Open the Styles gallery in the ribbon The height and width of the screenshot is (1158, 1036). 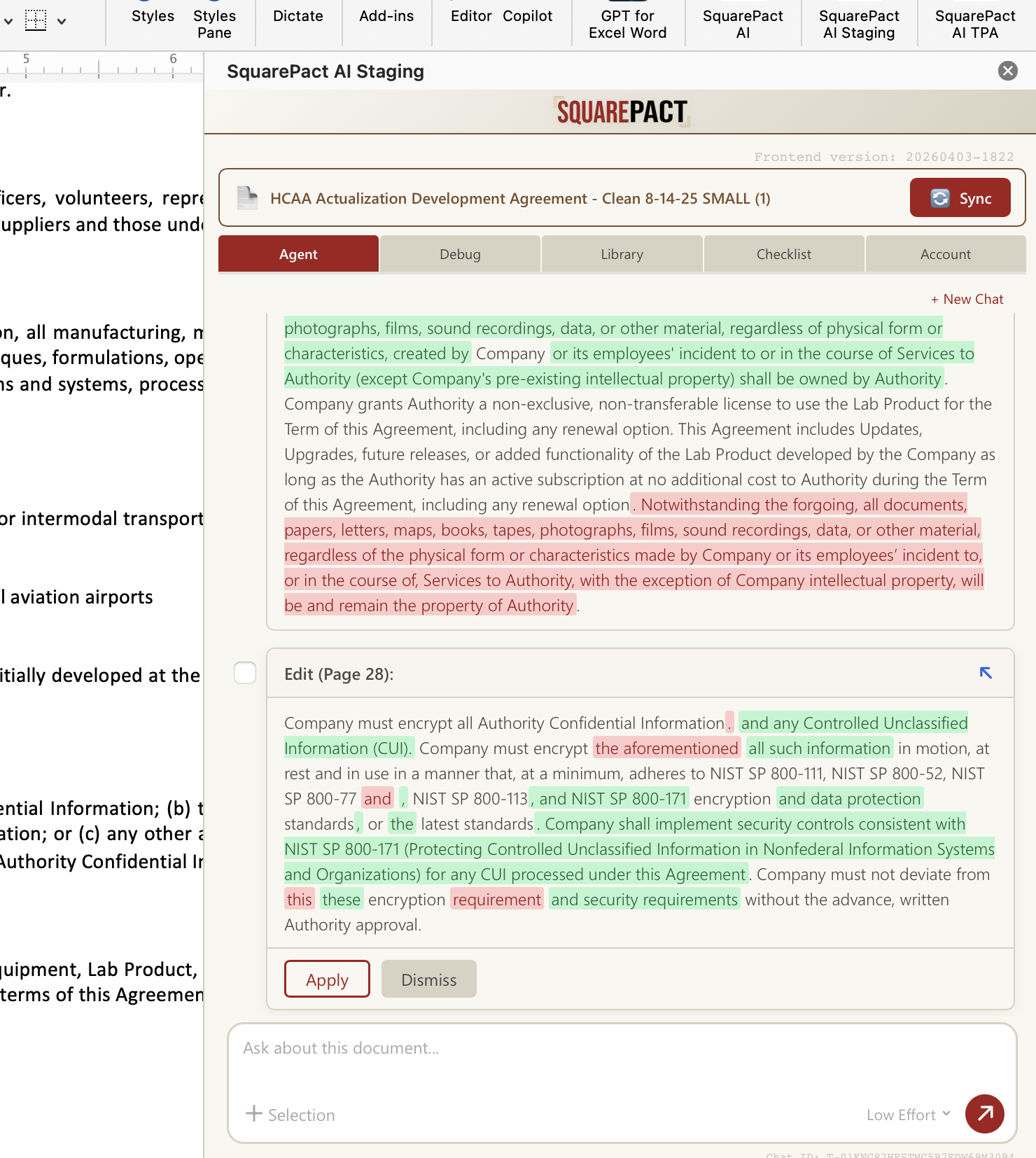coord(153,16)
